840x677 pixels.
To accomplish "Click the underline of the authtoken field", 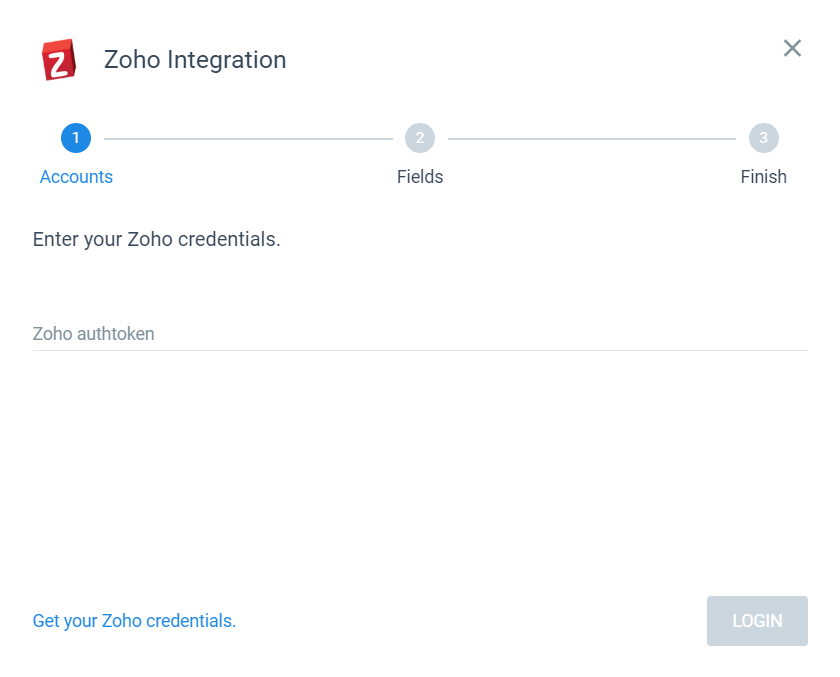I will 420,350.
